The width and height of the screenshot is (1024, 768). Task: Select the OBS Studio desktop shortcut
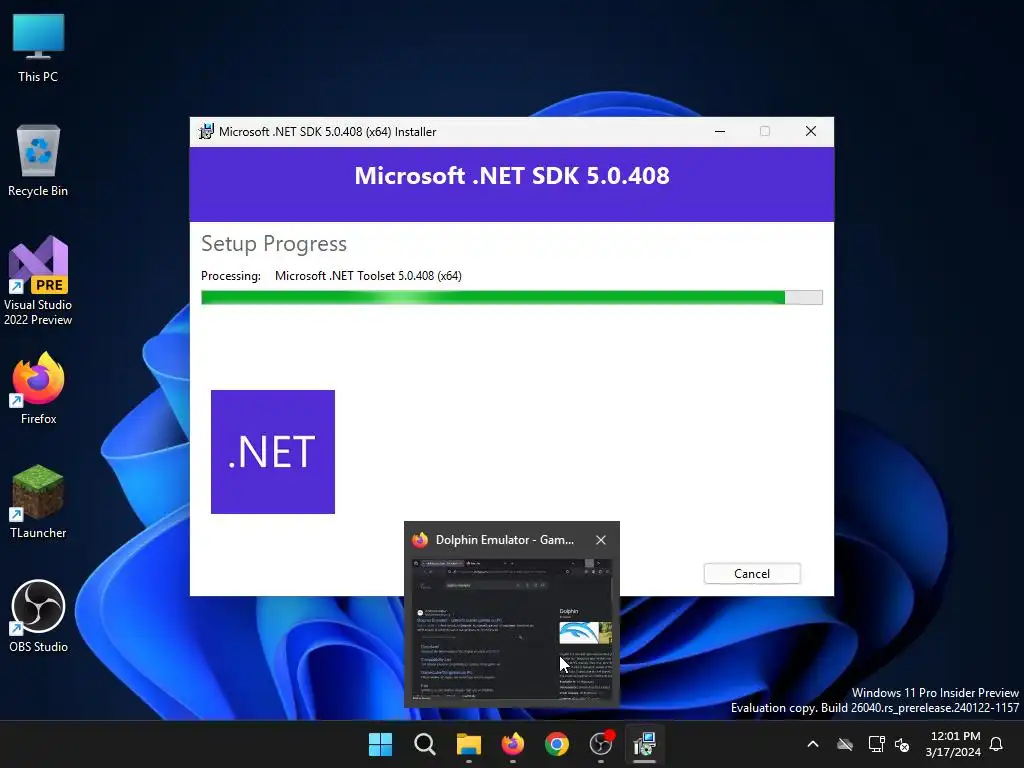pos(38,616)
